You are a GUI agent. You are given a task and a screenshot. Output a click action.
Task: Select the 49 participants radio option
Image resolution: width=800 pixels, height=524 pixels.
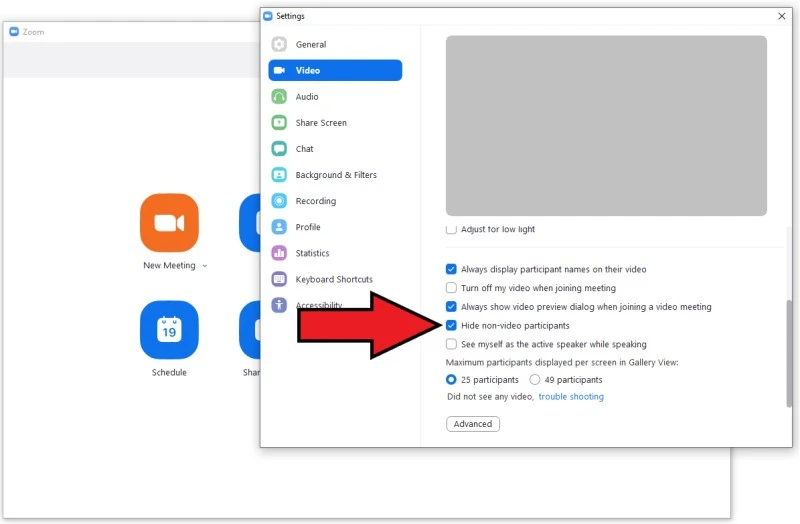point(535,380)
